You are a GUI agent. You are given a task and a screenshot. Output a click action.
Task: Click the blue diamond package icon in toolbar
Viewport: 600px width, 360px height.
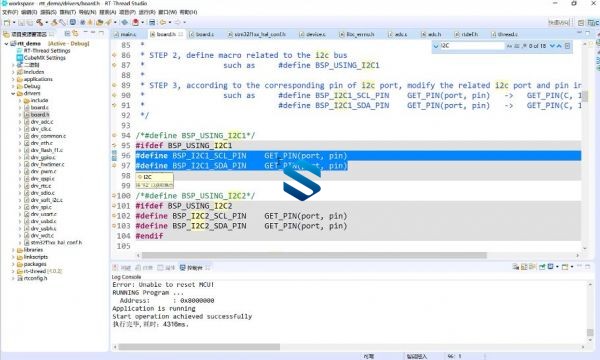(x=124, y=23)
